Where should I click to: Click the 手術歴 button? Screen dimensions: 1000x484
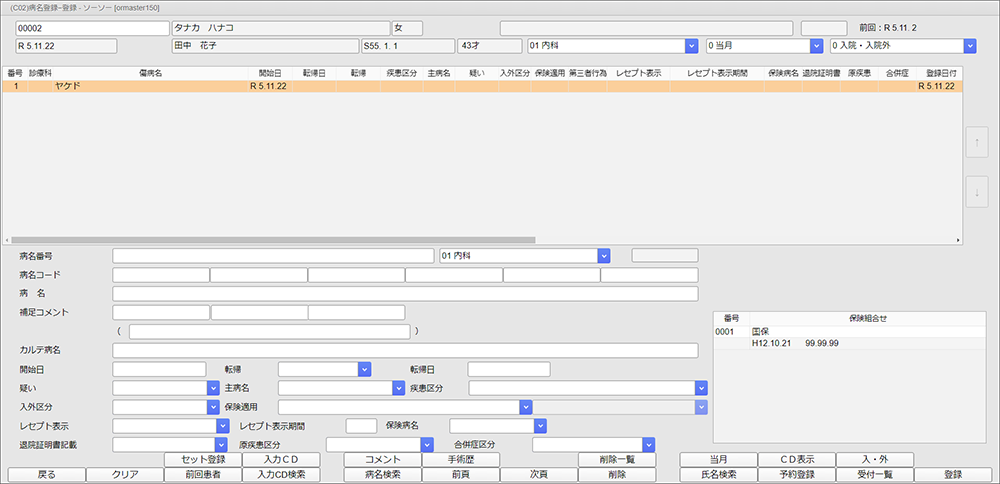coord(460,460)
